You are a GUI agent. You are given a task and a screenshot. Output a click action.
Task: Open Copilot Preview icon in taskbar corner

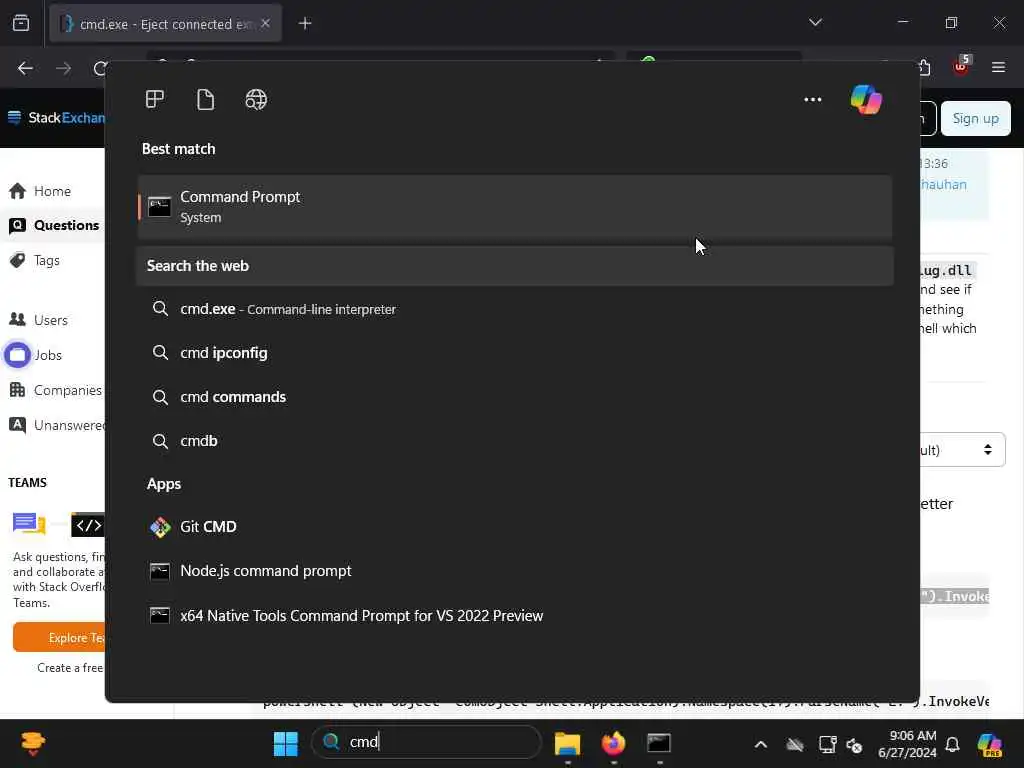click(x=989, y=744)
